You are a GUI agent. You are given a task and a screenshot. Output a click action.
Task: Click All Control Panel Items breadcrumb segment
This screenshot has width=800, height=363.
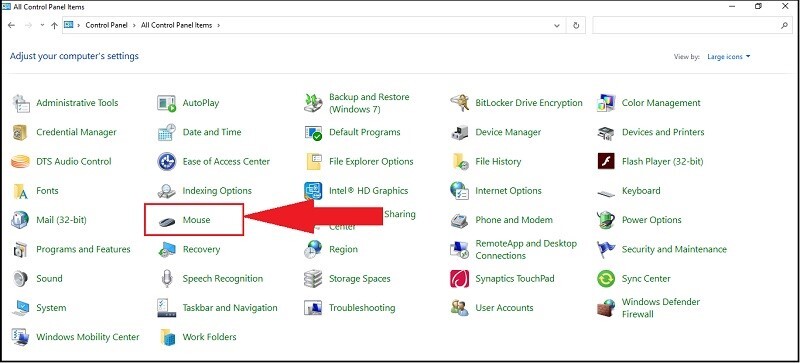177,25
